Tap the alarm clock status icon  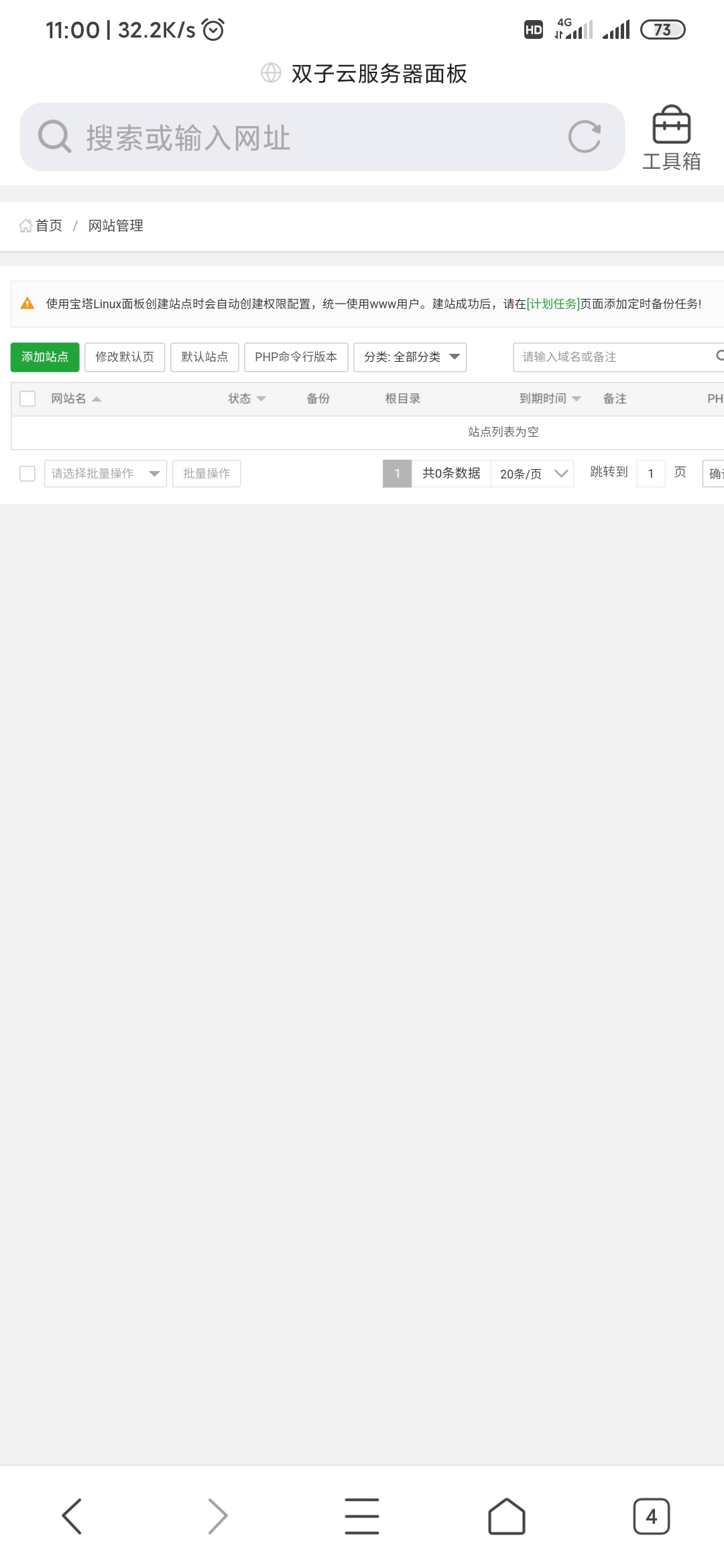[x=214, y=29]
